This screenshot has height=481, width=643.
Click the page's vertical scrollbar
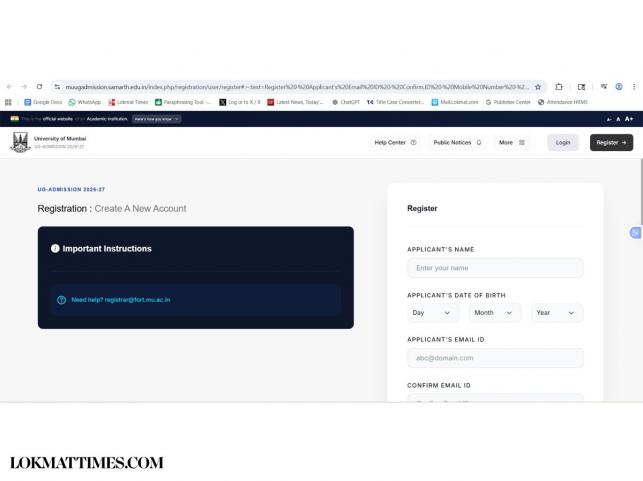640,200
